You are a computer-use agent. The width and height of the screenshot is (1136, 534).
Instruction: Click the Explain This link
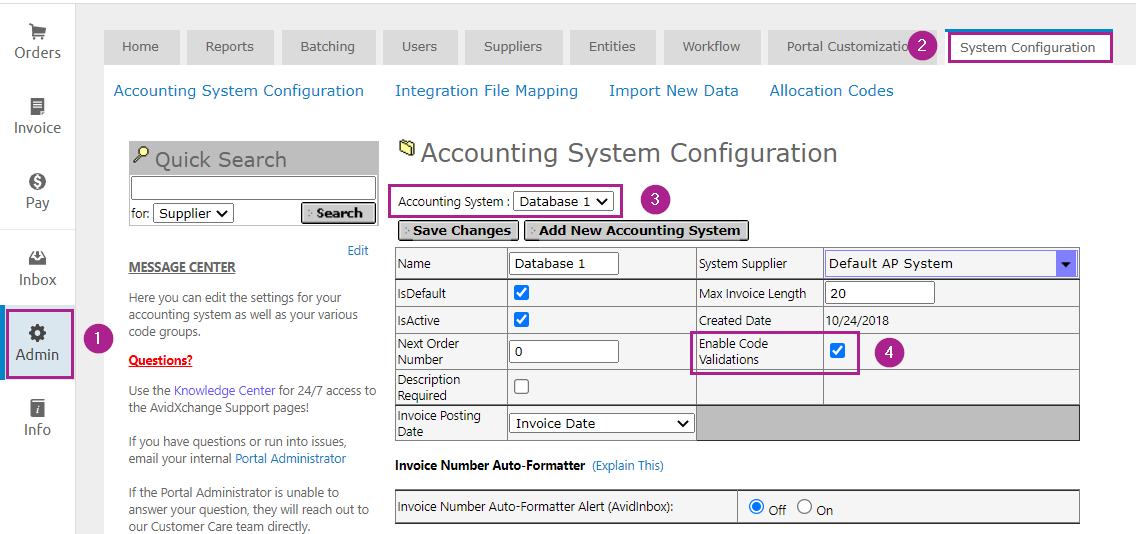(627, 465)
